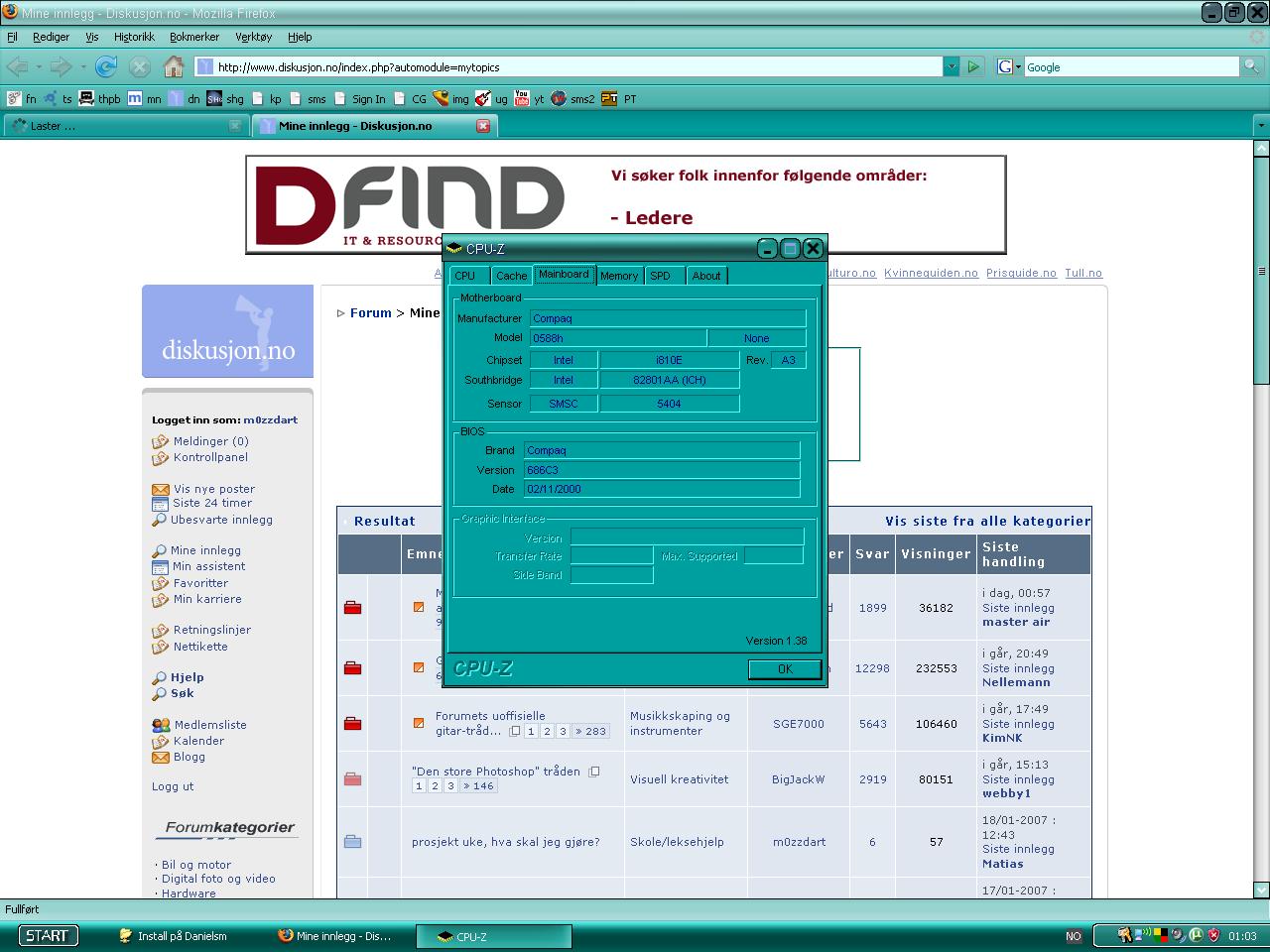The image size is (1270, 952).
Task: Click the green Go arrow beside address bar
Action: pos(973,66)
